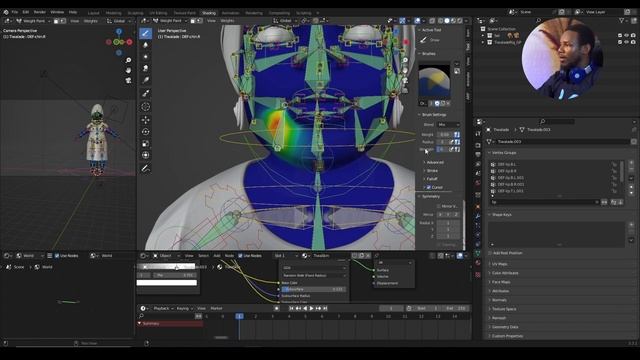Click mirror X axis button in Symmetry
The image size is (640, 360).
(440, 214)
